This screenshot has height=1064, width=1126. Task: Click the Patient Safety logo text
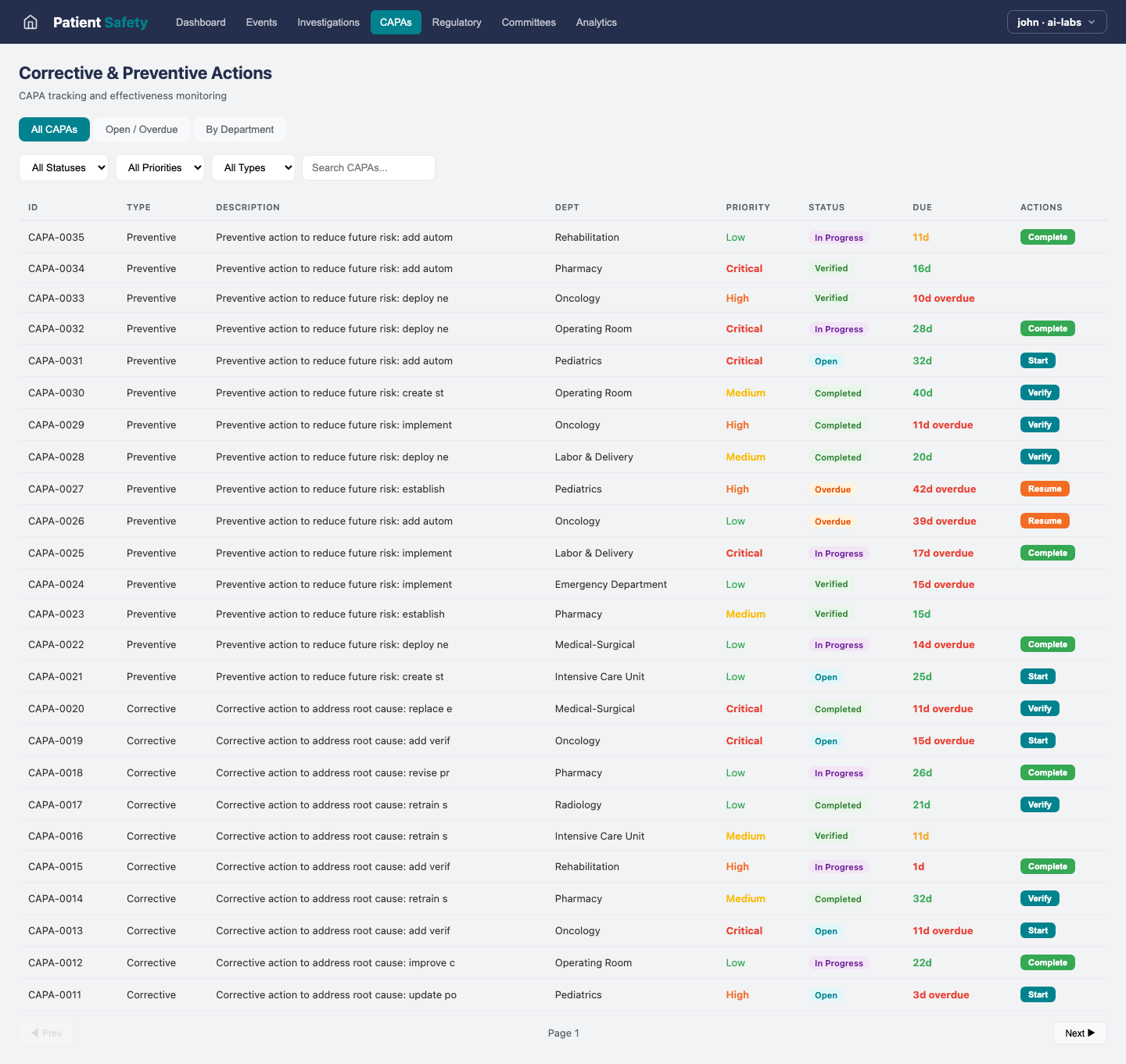100,22
